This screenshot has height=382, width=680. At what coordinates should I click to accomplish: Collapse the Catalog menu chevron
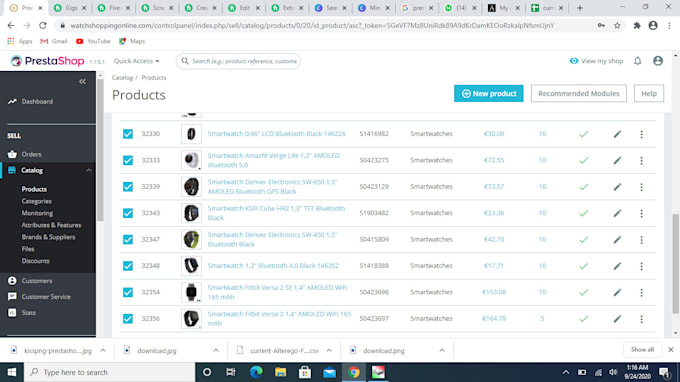tap(88, 170)
